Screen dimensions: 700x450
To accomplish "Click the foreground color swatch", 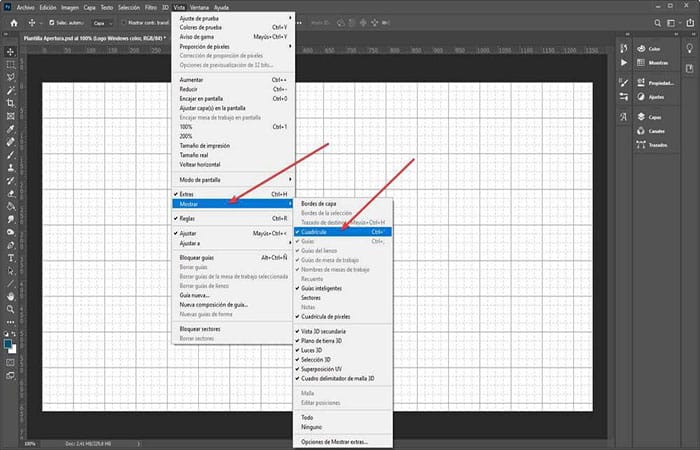I will (8, 344).
